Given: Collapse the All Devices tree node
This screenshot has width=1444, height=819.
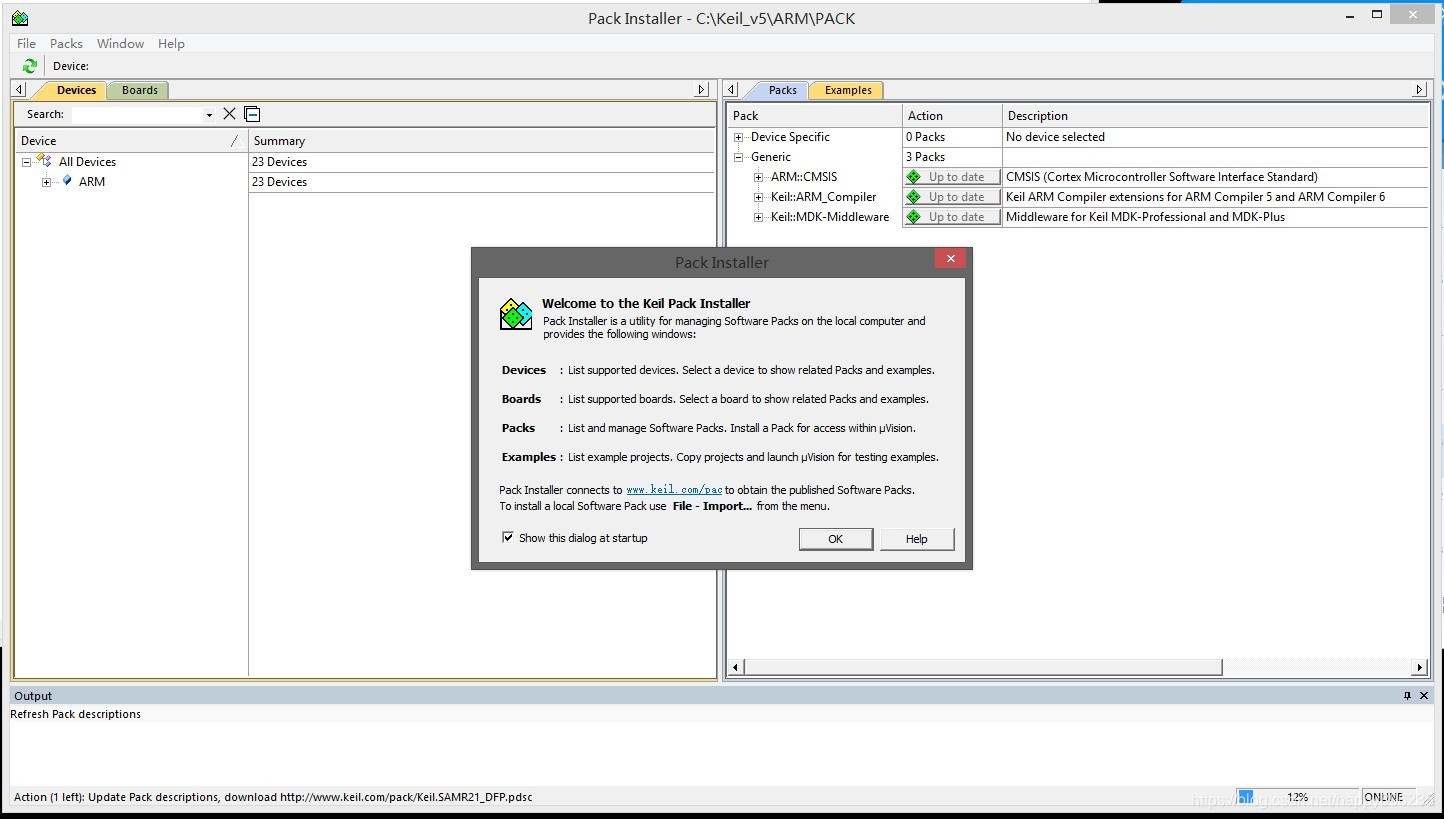Looking at the screenshot, I should (27, 162).
